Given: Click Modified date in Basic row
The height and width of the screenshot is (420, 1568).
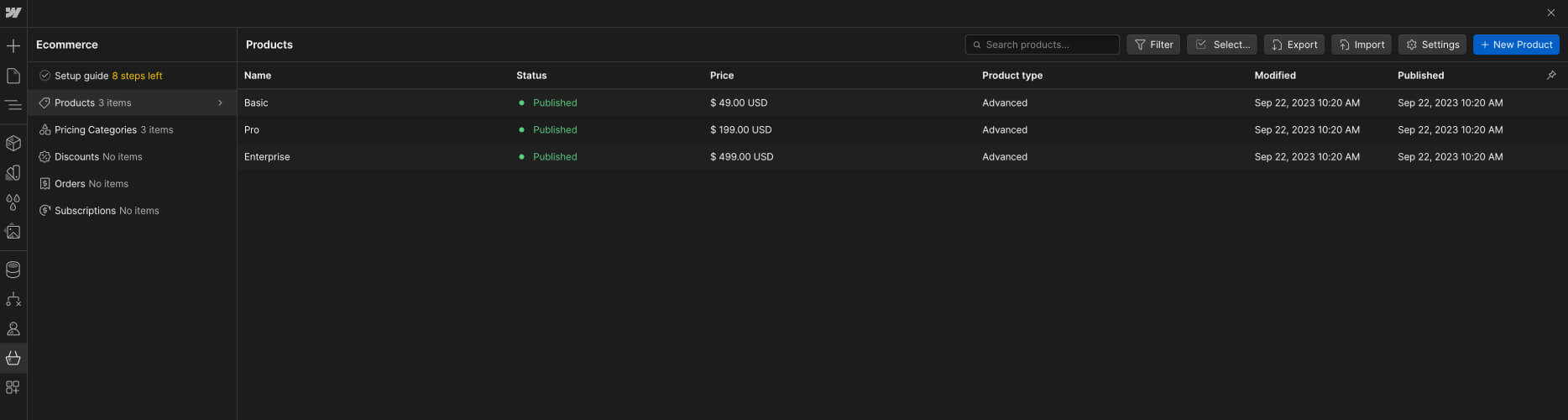Looking at the screenshot, I should click(1307, 102).
